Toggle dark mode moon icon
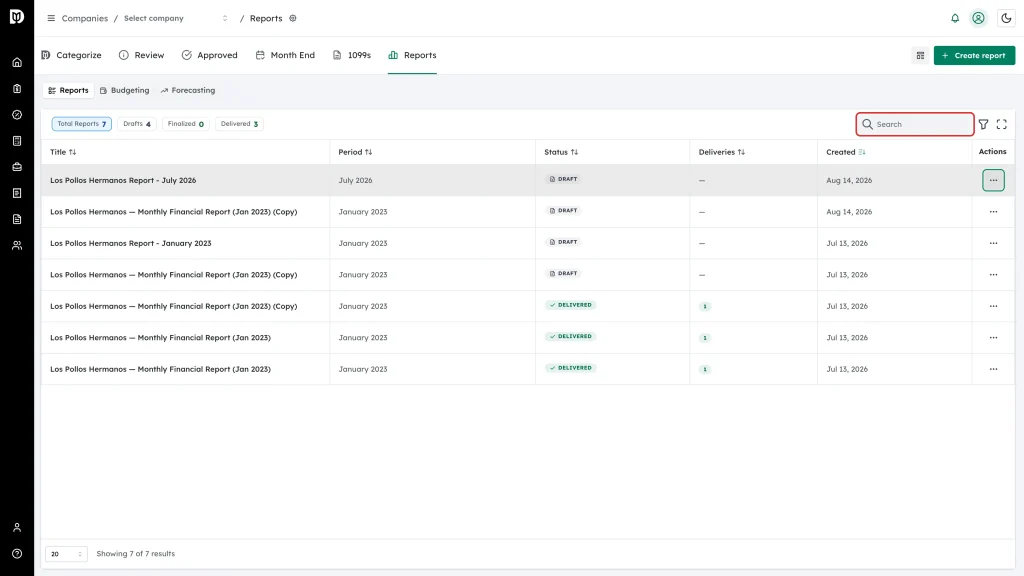This screenshot has width=1024, height=576. click(1006, 18)
